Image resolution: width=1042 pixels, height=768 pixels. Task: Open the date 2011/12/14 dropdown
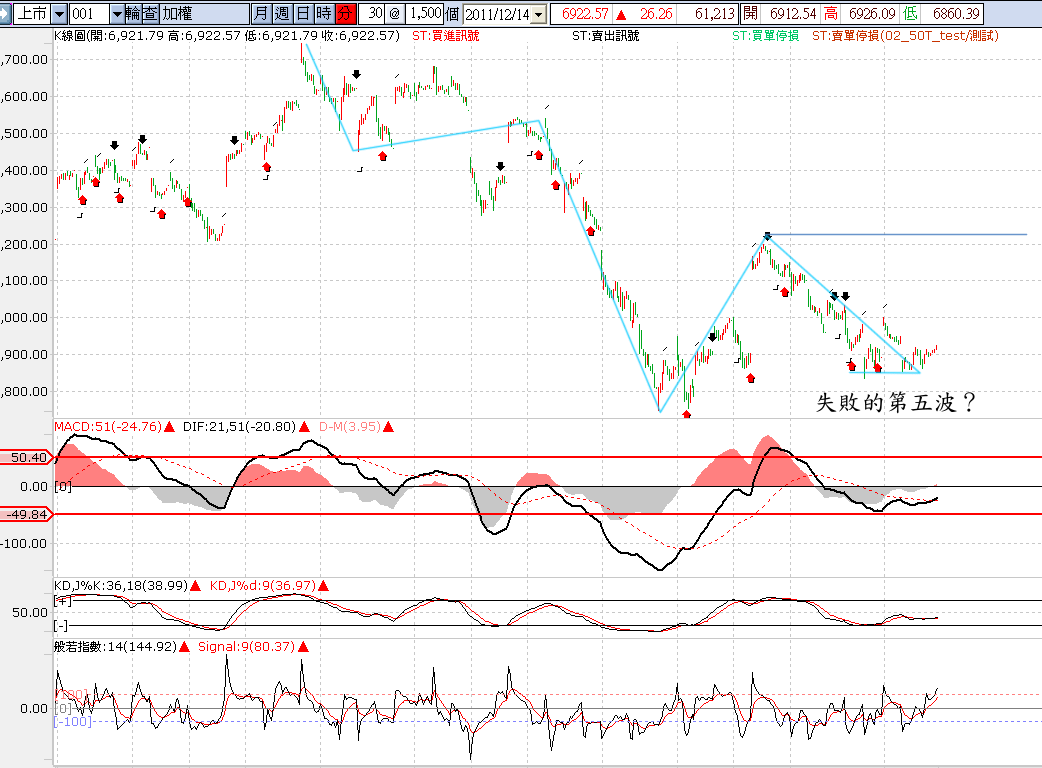point(539,13)
